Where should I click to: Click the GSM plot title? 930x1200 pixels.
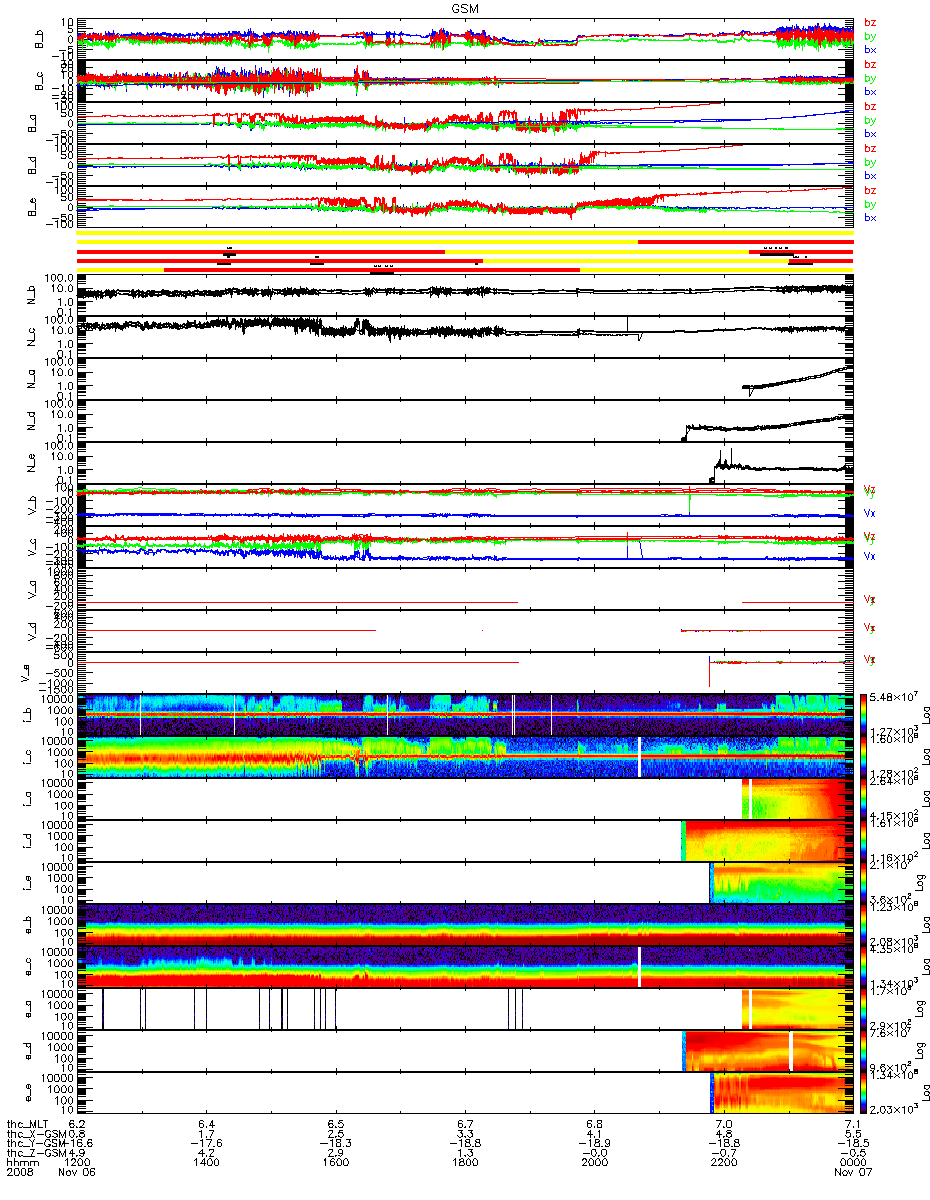point(464,7)
